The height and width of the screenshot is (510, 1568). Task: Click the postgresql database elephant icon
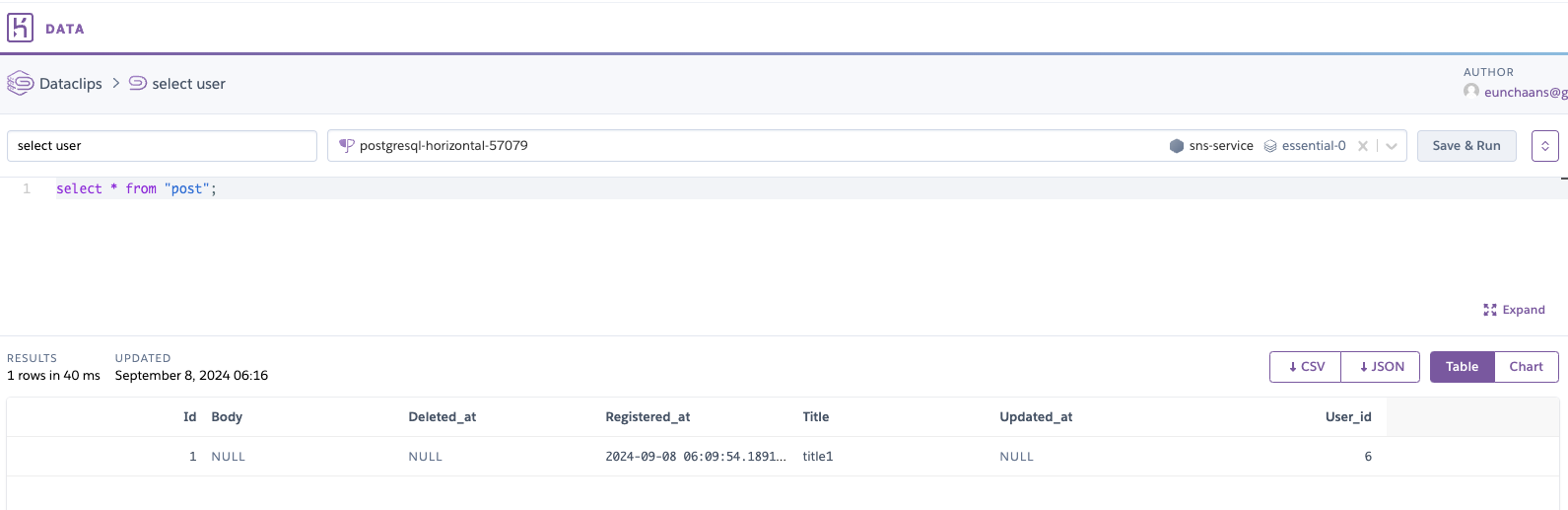[x=346, y=145]
